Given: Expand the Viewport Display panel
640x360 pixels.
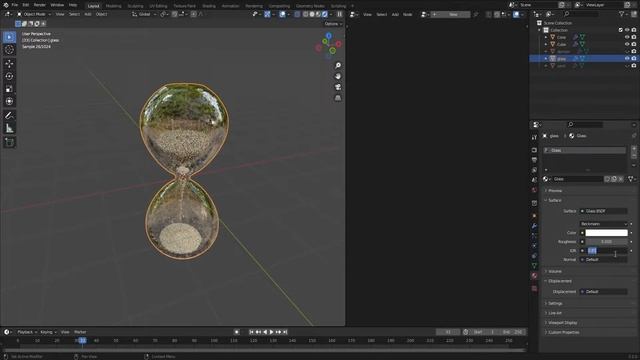Looking at the screenshot, I should (x=562, y=323).
